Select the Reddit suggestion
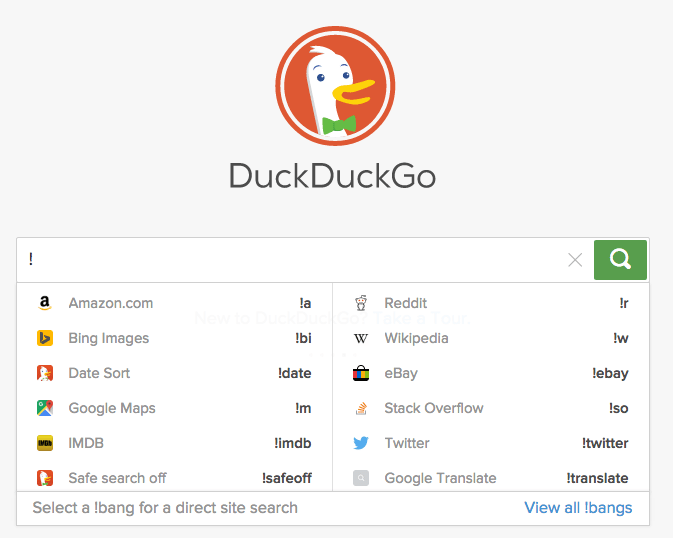Image resolution: width=673 pixels, height=538 pixels. click(x=491, y=303)
